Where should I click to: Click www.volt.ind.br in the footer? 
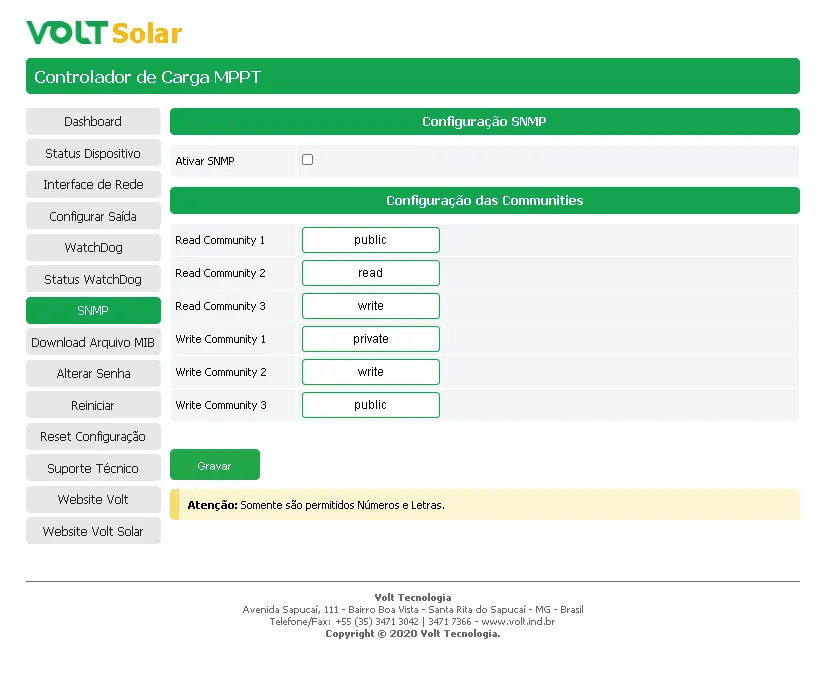pos(518,622)
